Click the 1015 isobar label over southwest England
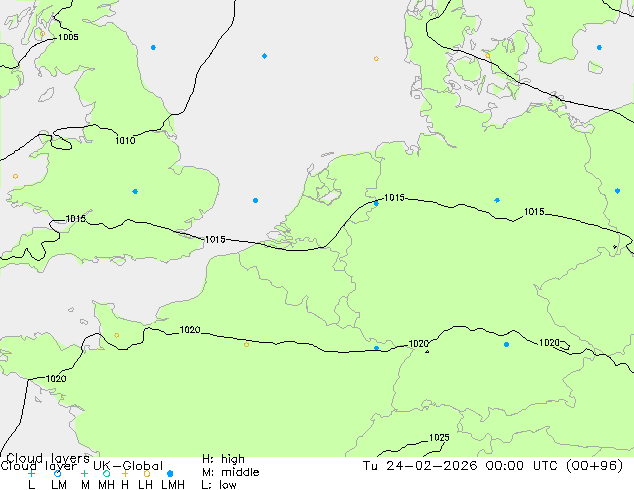 [76, 219]
